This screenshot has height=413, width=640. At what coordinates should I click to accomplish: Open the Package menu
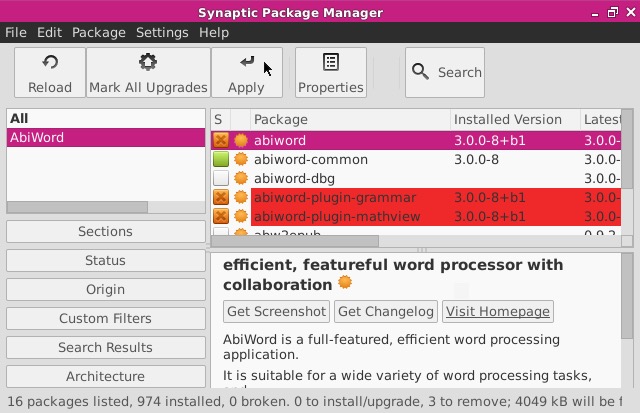click(99, 32)
